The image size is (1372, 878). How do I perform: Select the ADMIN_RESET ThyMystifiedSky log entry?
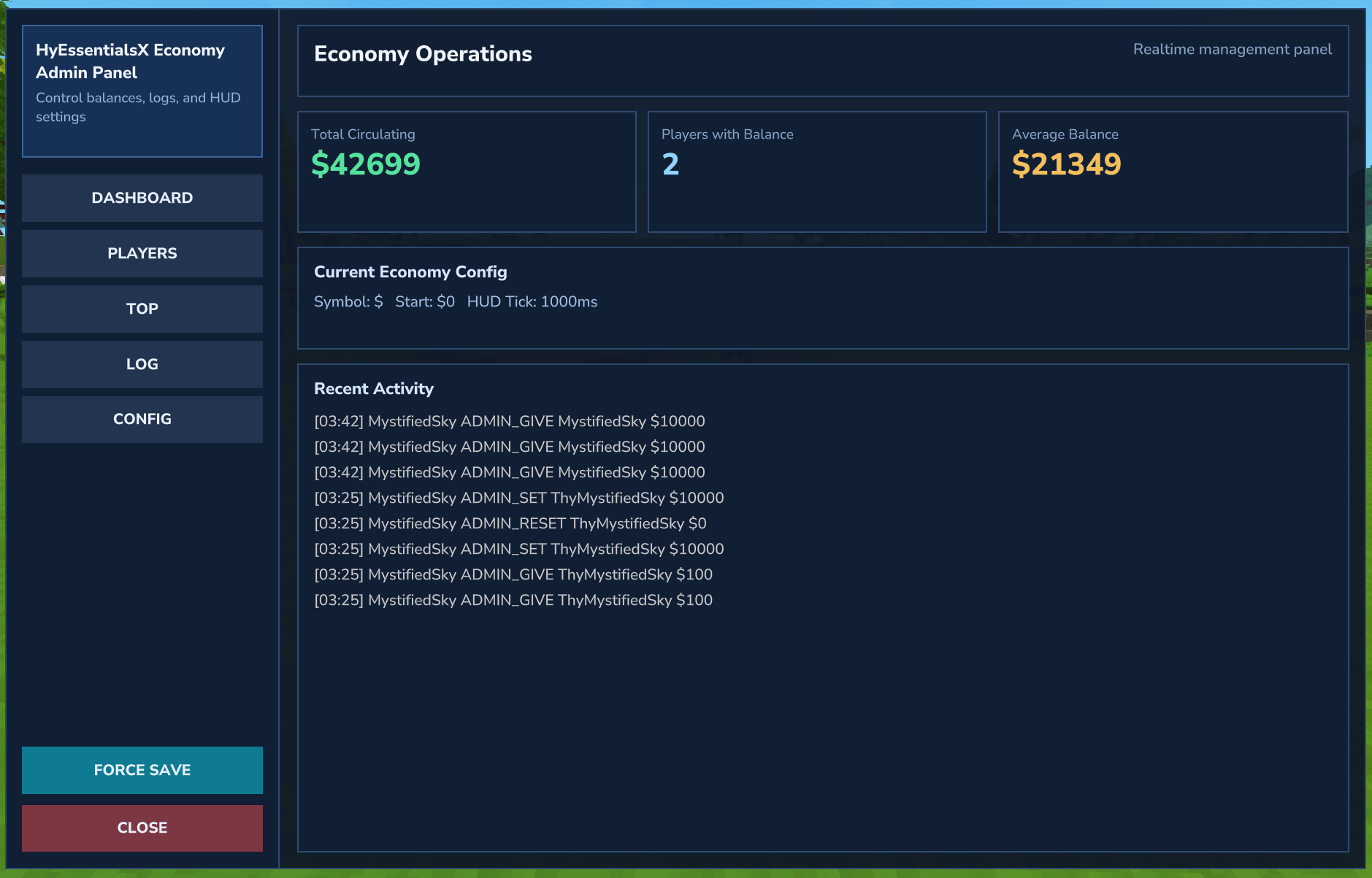[x=510, y=523]
